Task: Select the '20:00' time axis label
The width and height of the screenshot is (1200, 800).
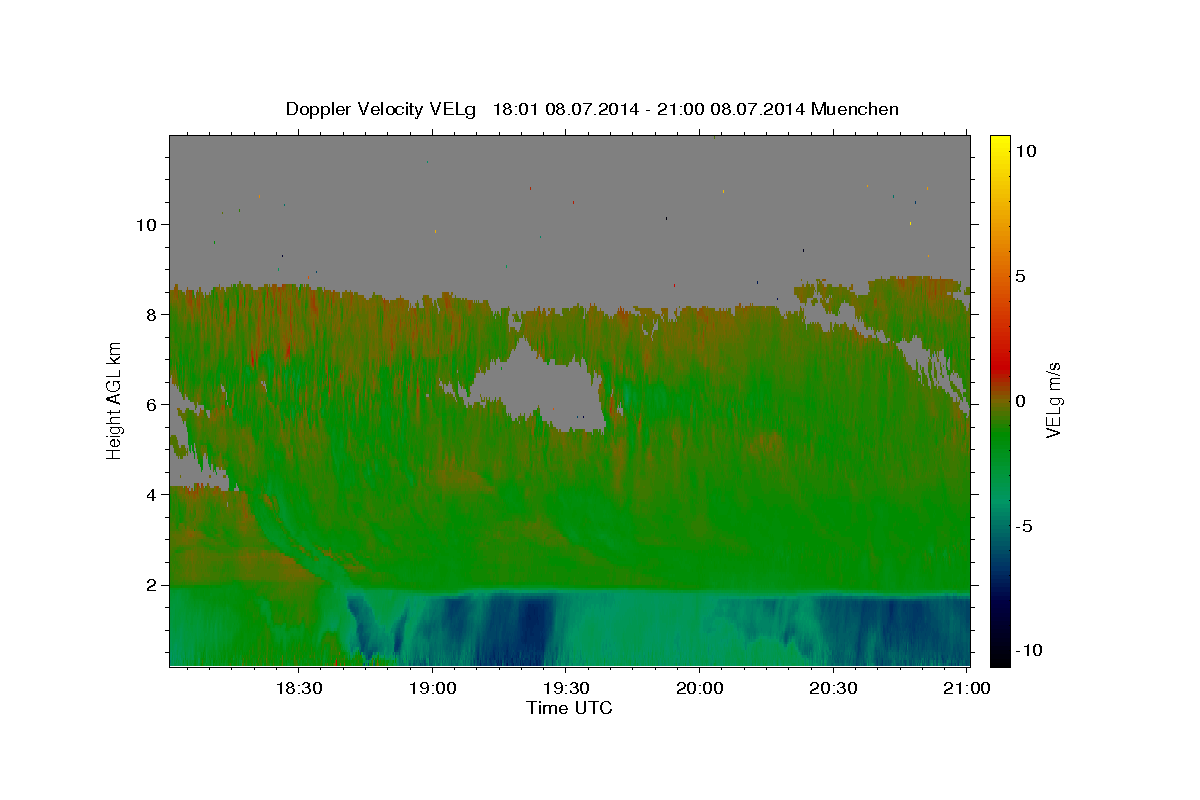Action: [699, 688]
